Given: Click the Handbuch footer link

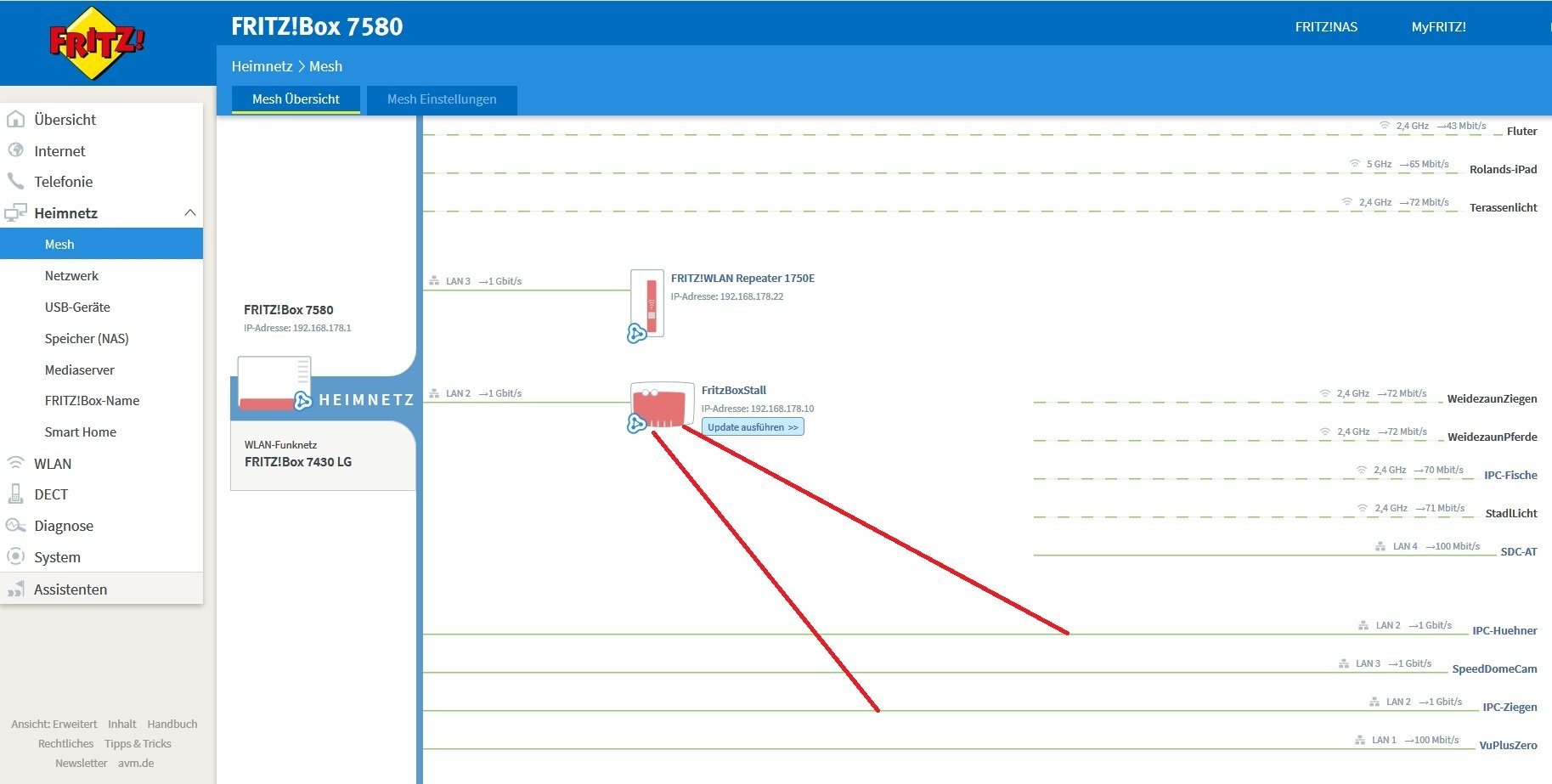Looking at the screenshot, I should point(172,724).
